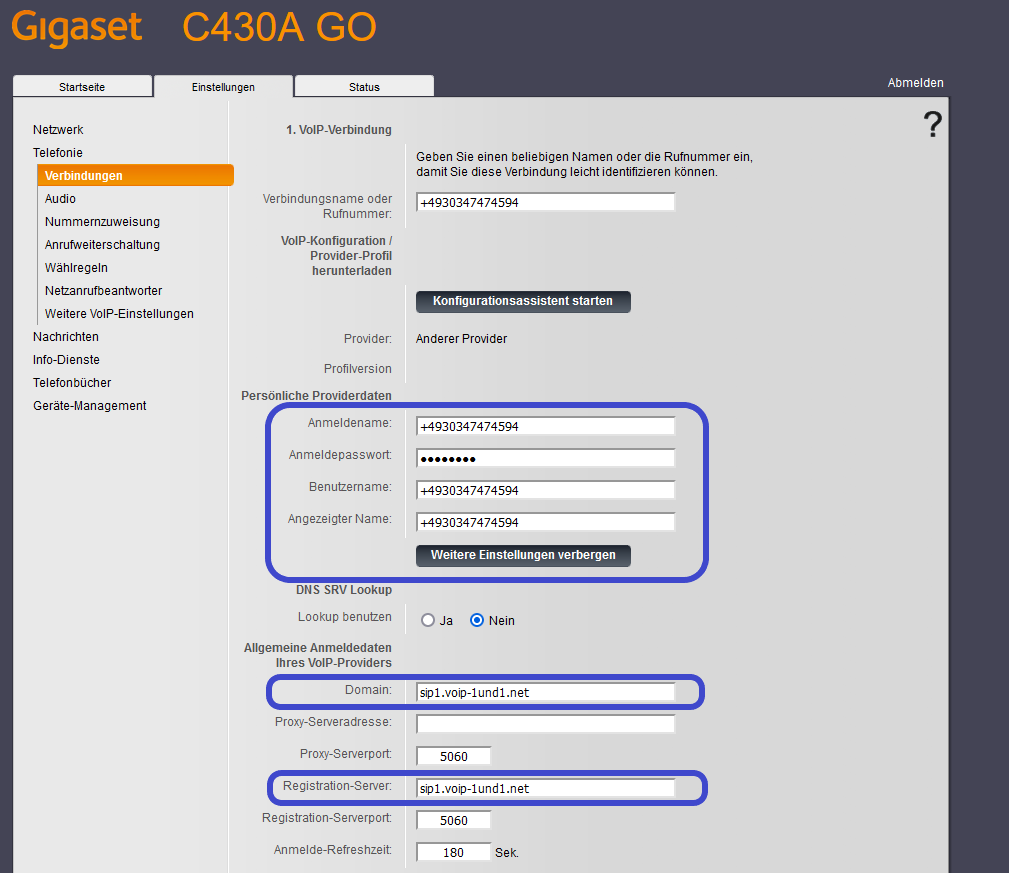
Task: Switch to the Startseite tab
Action: tap(82, 87)
